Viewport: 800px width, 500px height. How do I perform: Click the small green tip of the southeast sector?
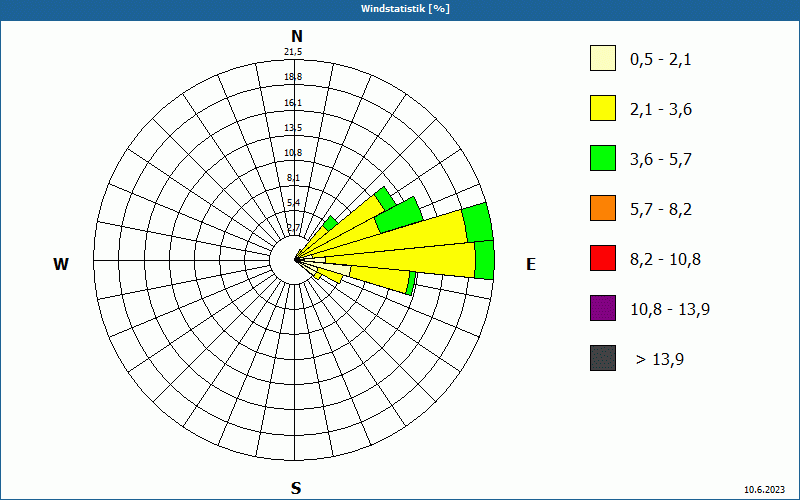pyautogui.click(x=412, y=283)
